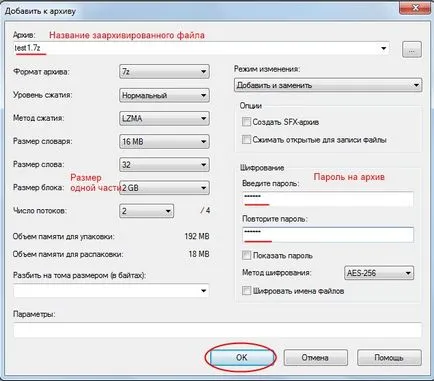Click the Разбить на тома размером label
434x381 pixels.
(x=79, y=275)
